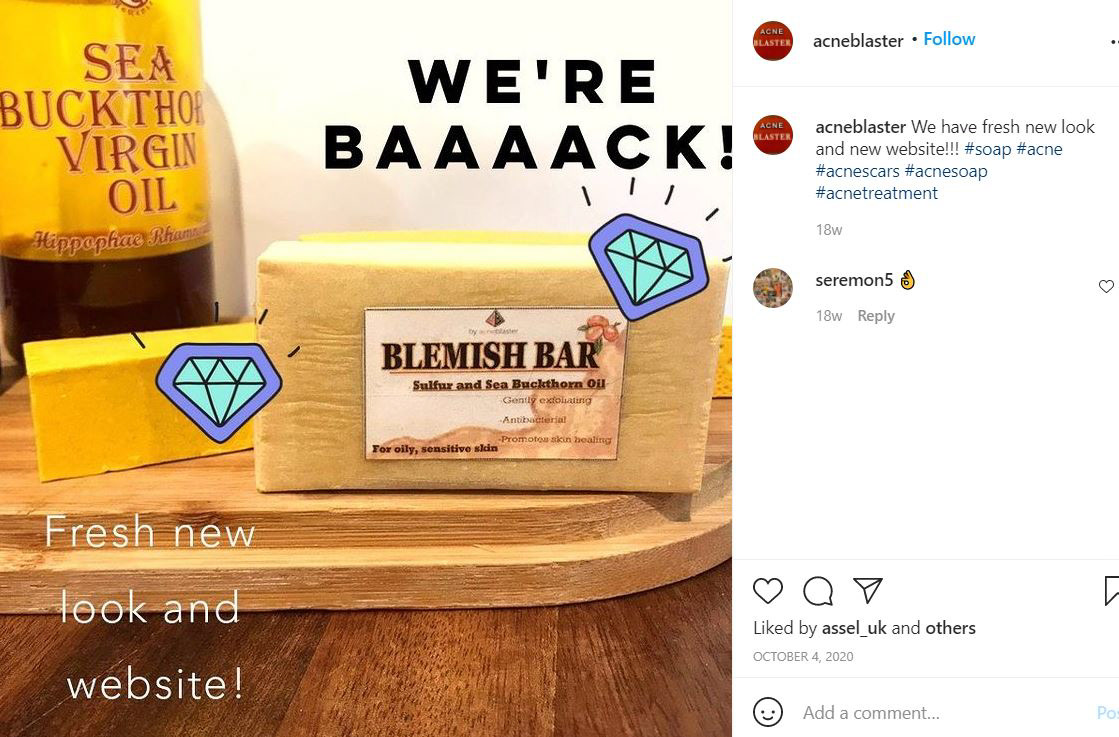Save post with the bookmark icon

(1111, 591)
